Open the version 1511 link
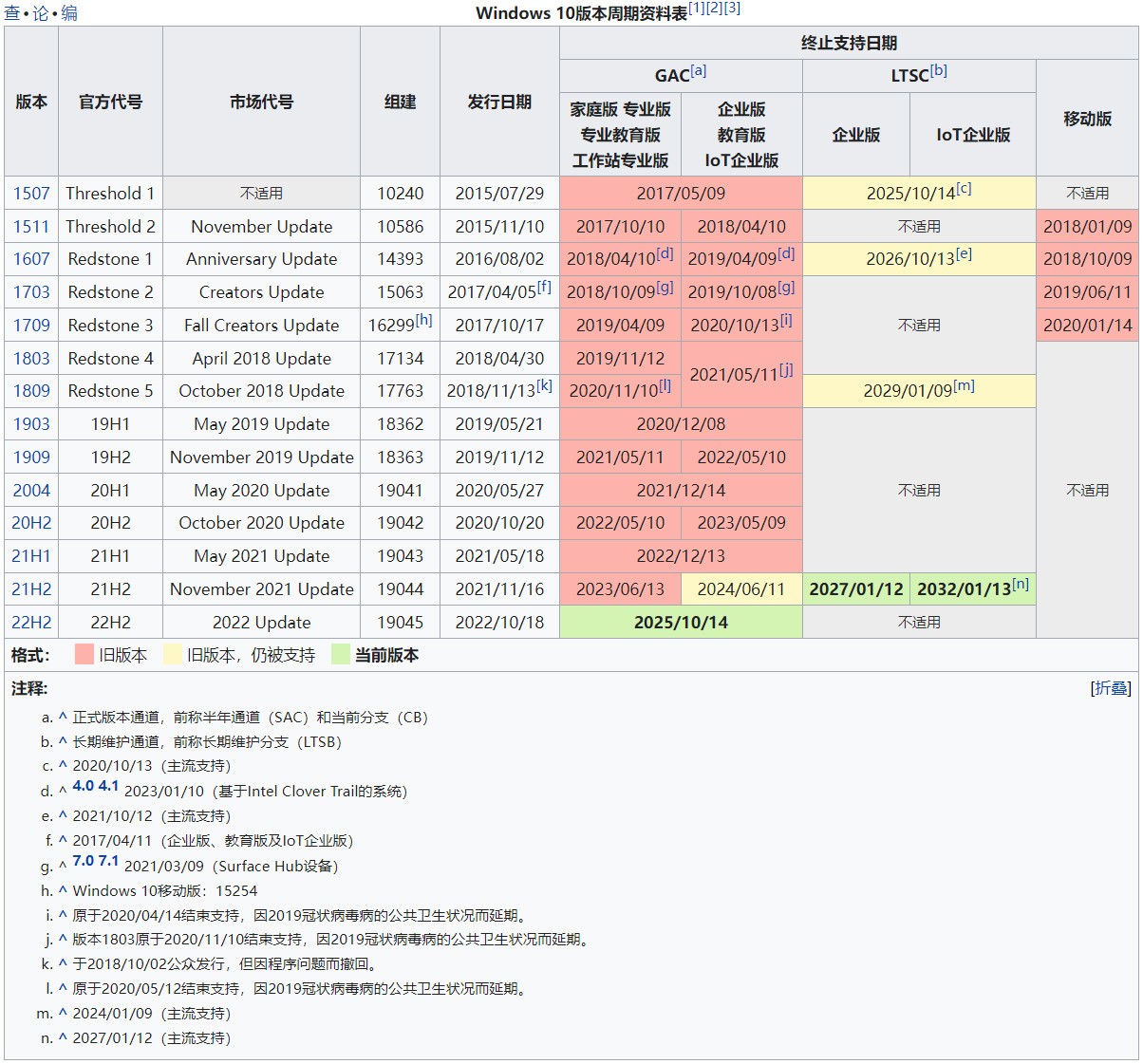The image size is (1143, 1064). pos(31,227)
